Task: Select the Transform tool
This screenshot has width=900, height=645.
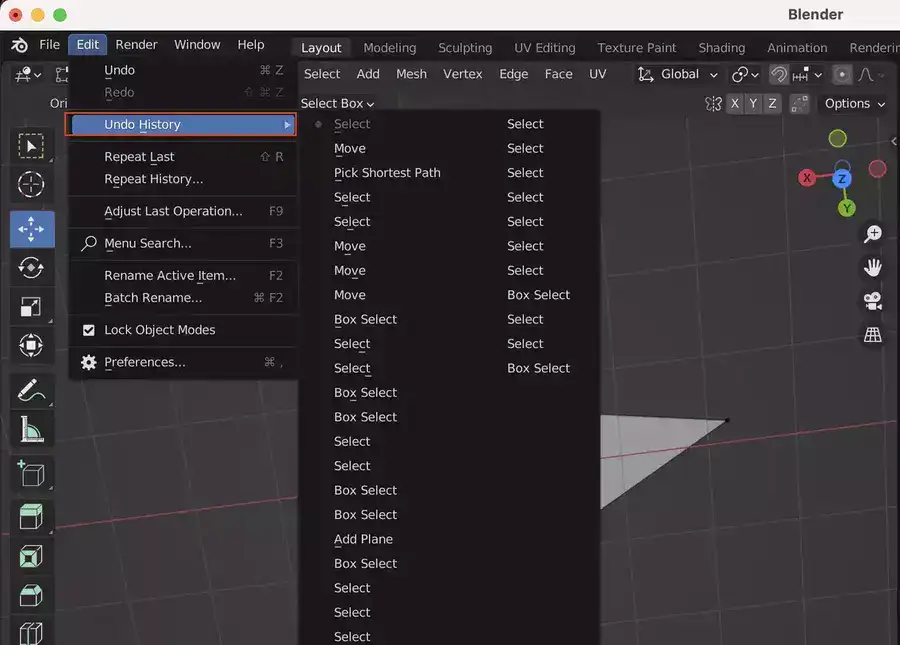Action: [32, 345]
